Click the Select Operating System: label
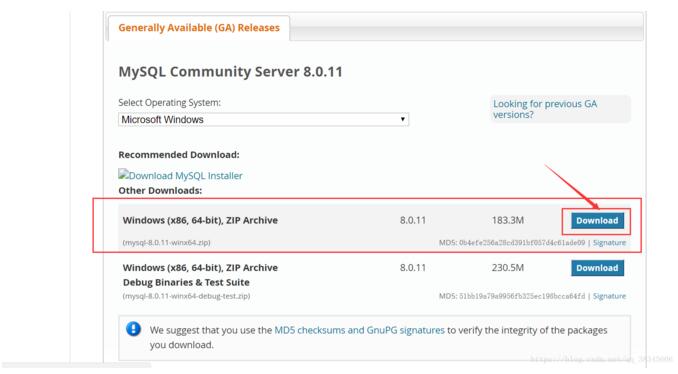This screenshot has height=374, width=678. (170, 102)
